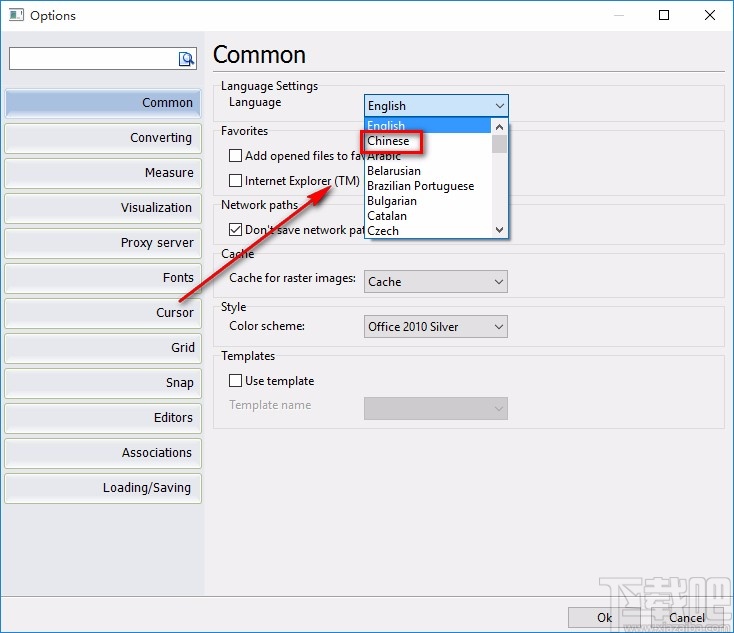Image resolution: width=734 pixels, height=633 pixels.
Task: Switch to the Measure section
Action: pyautogui.click(x=103, y=173)
